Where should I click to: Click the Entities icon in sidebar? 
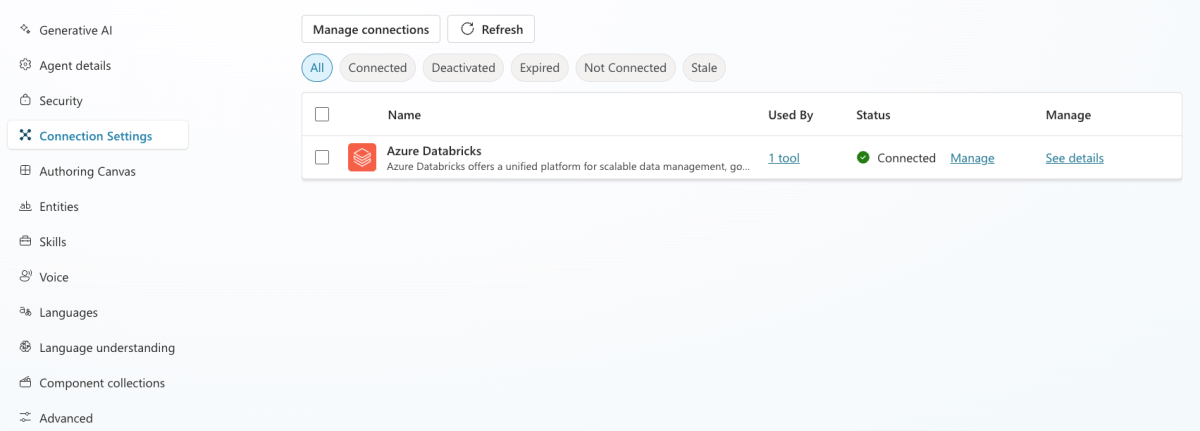coord(25,206)
